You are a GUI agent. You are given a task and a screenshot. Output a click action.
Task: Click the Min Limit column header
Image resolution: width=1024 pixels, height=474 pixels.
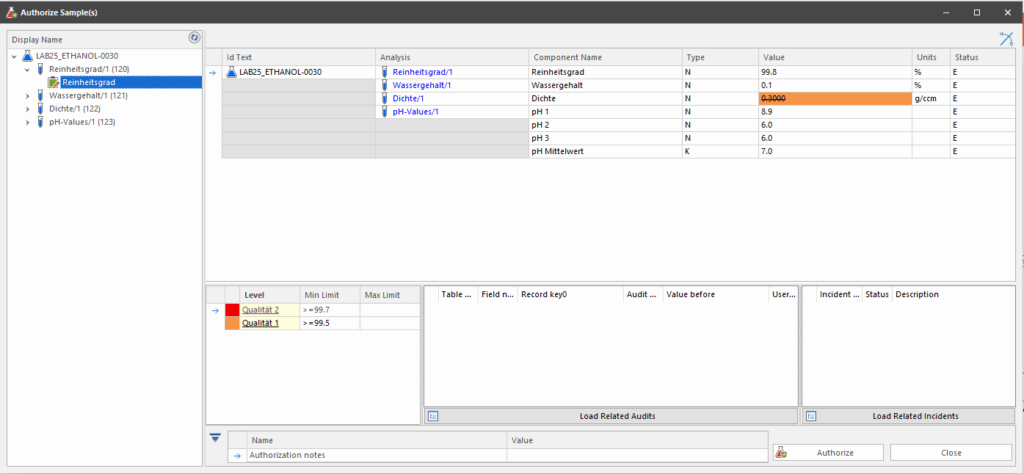coord(329,295)
